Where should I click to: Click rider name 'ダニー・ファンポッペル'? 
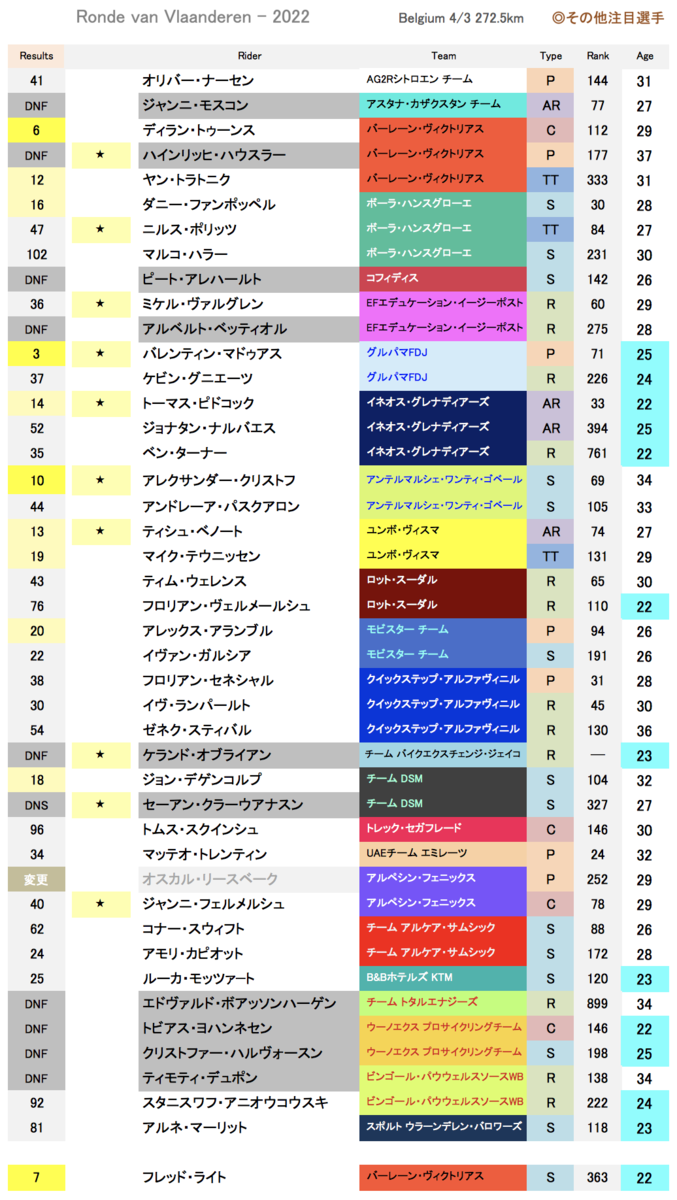click(x=207, y=205)
